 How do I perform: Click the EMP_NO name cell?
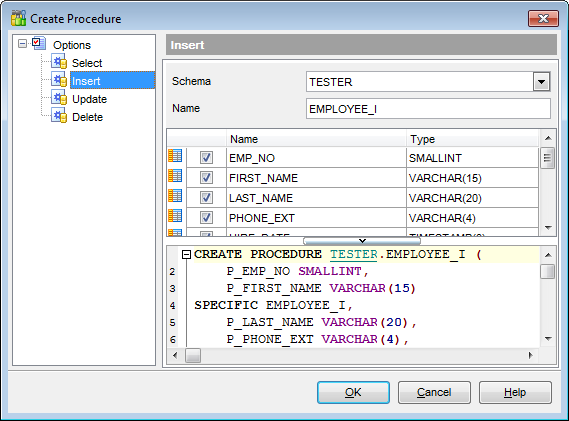(x=316, y=158)
